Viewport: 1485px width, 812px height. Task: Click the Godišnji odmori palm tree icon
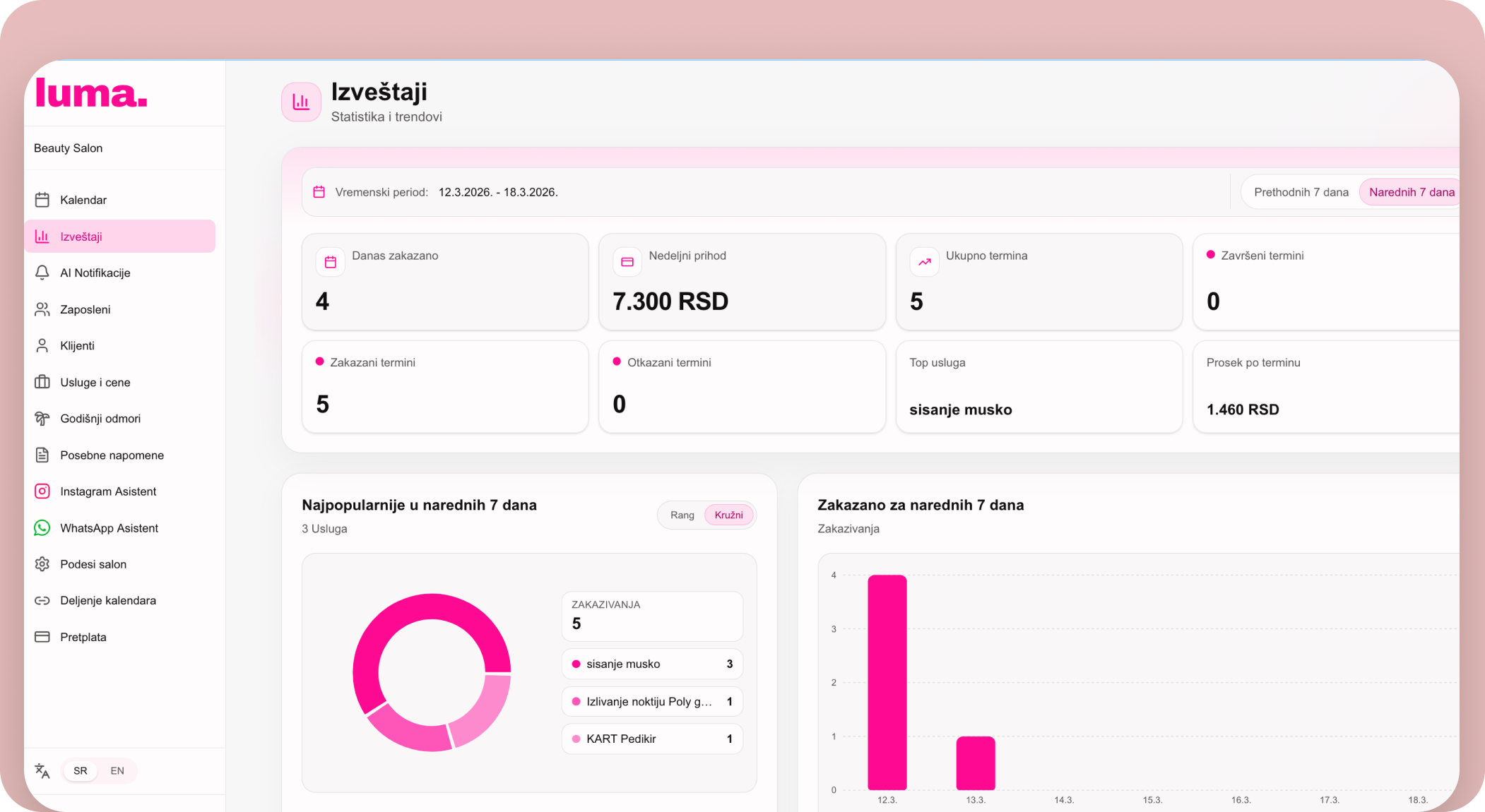tap(42, 419)
